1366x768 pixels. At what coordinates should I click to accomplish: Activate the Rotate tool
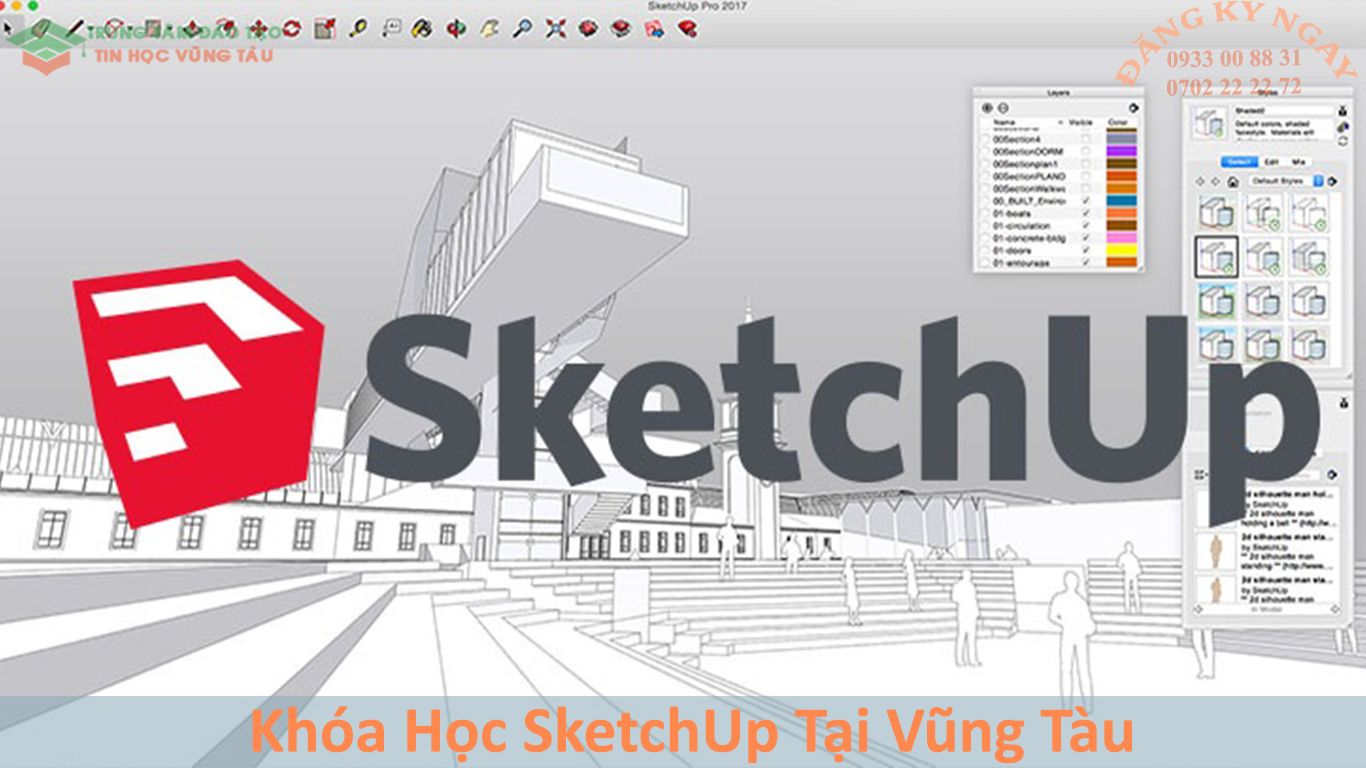(x=291, y=28)
